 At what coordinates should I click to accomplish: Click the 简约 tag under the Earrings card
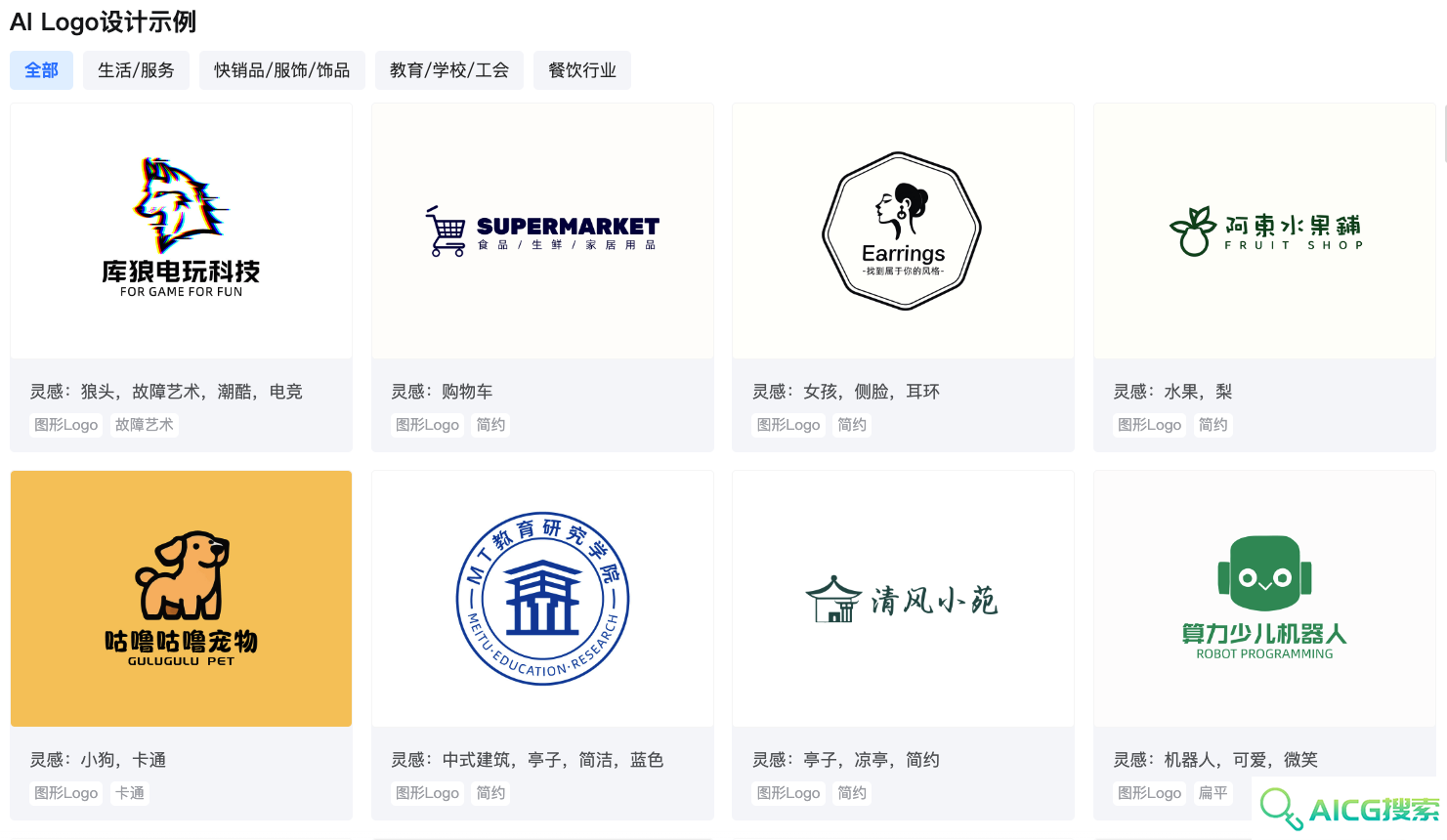(852, 425)
